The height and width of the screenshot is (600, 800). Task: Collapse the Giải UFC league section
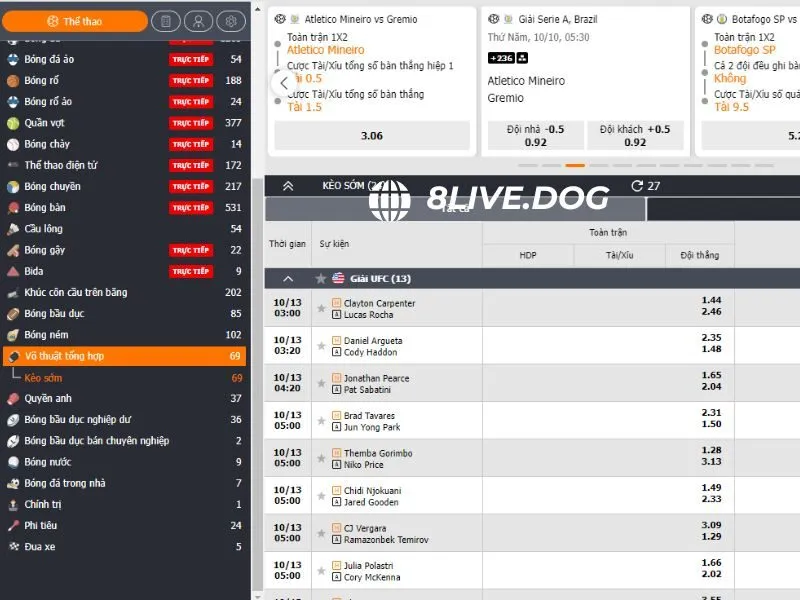[288, 279]
